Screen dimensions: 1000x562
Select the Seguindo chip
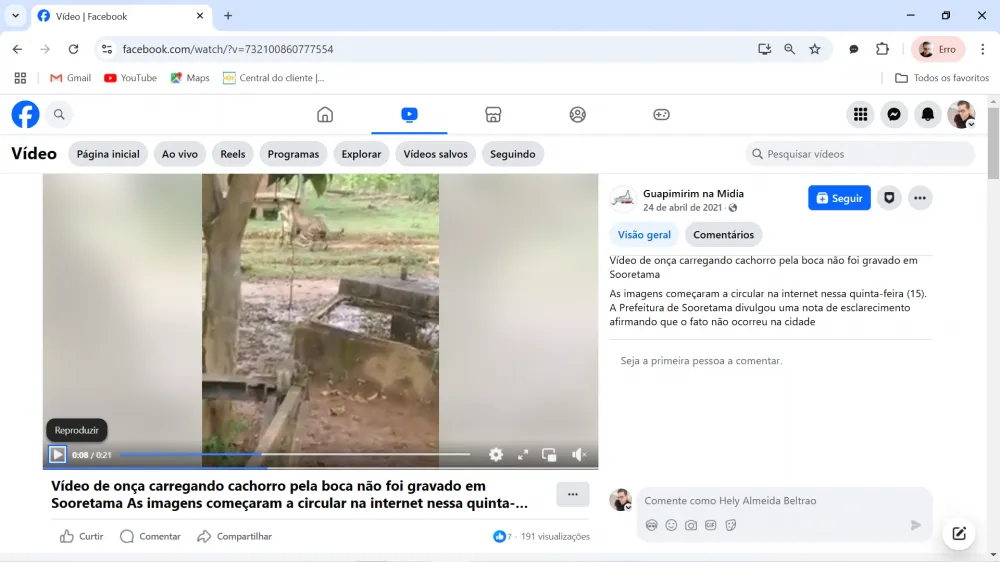tap(513, 154)
